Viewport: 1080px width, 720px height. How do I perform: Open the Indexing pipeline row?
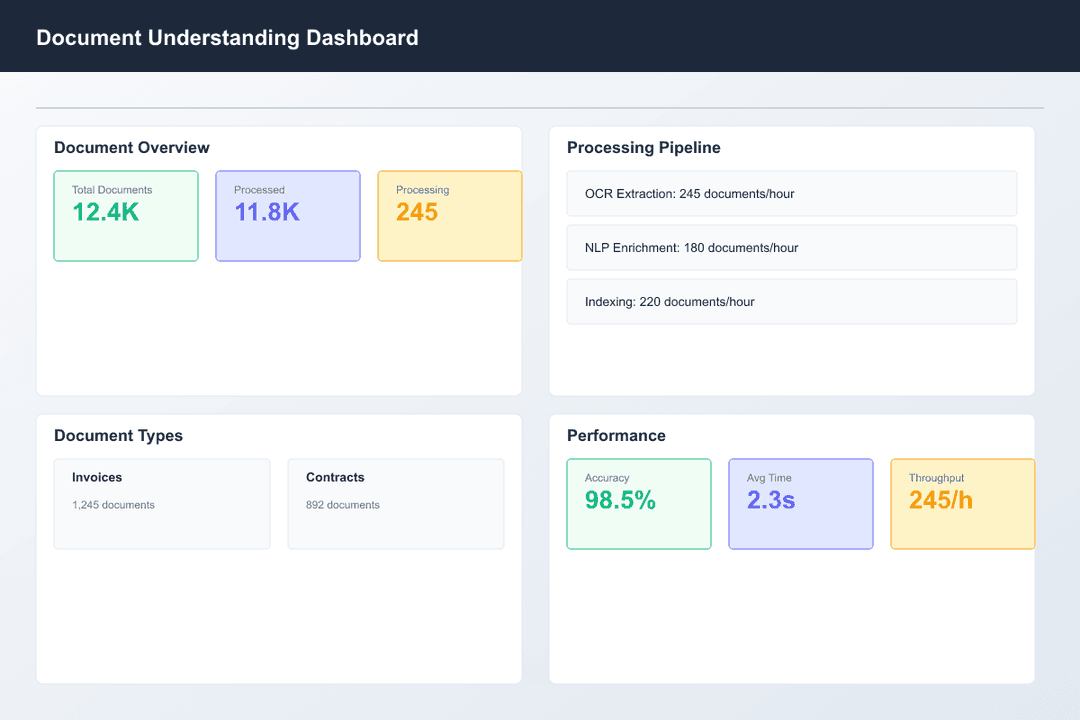click(x=791, y=302)
